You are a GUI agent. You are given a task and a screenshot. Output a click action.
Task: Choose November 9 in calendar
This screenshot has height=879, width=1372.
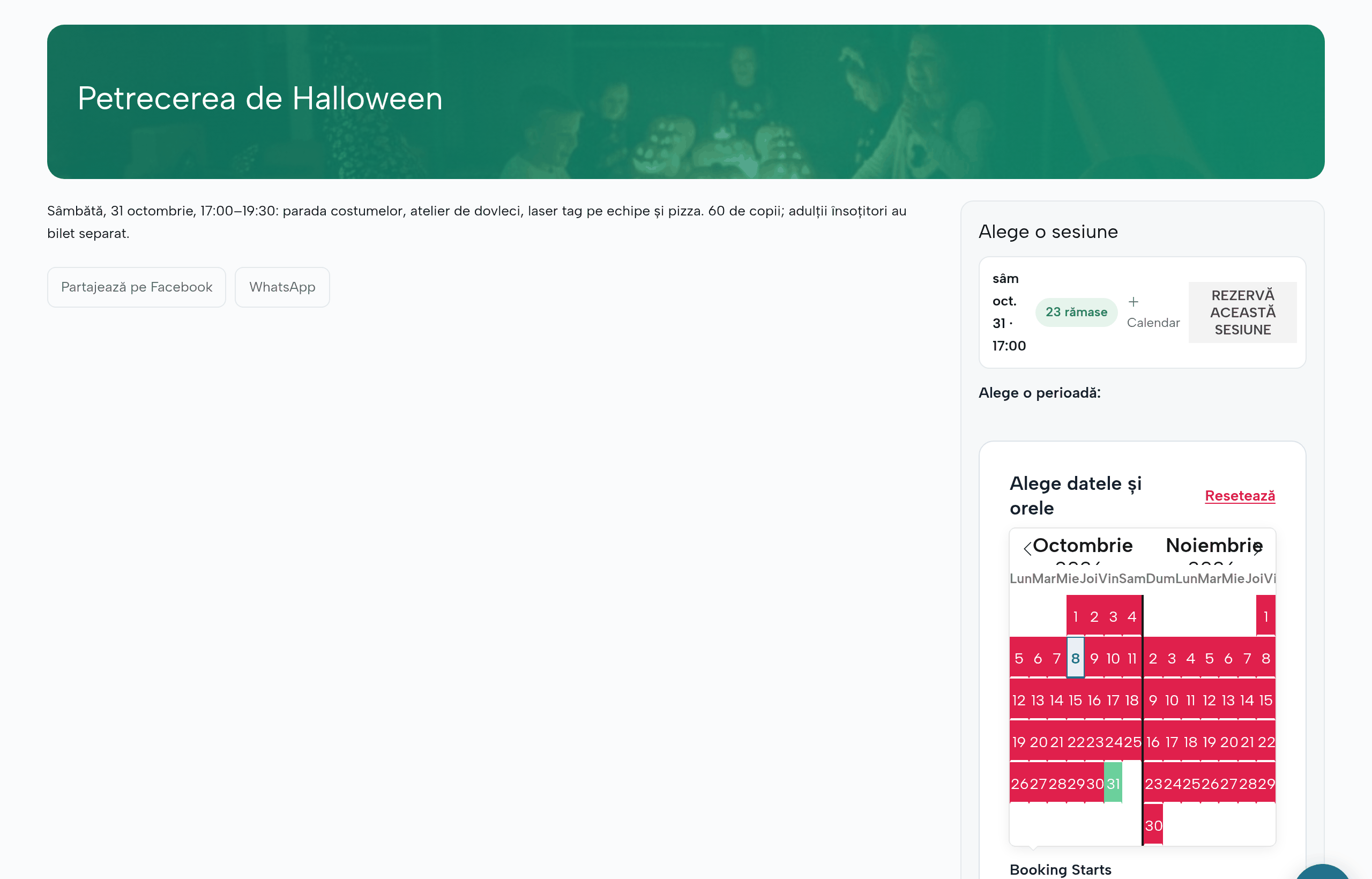pyautogui.click(x=1153, y=700)
